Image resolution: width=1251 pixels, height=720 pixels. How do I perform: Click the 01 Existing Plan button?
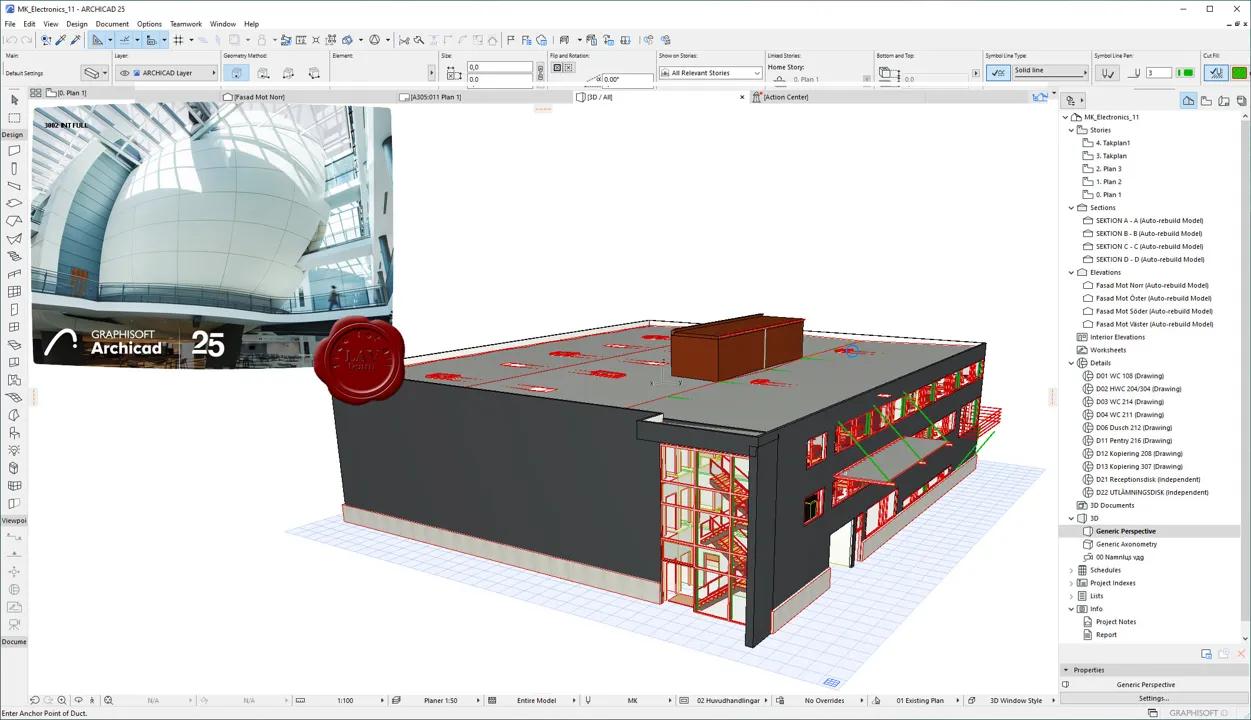coord(920,700)
